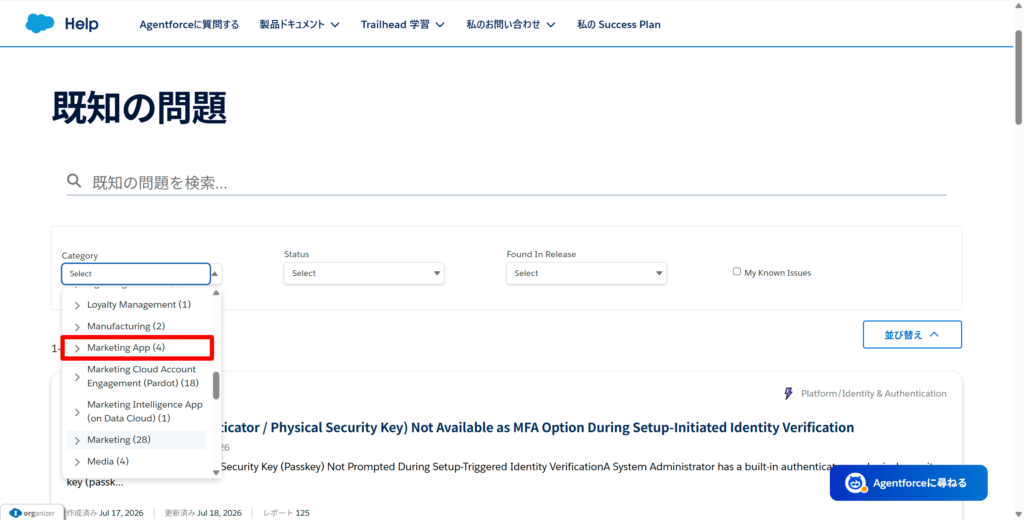
Task: Open the Found In Release dropdown
Action: pyautogui.click(x=586, y=273)
